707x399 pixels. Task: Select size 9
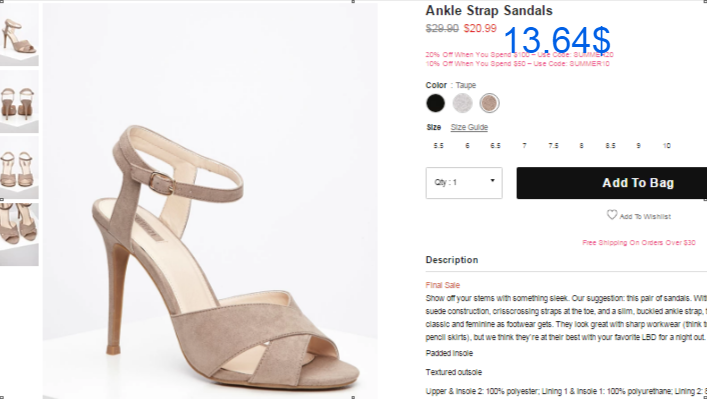click(x=638, y=146)
